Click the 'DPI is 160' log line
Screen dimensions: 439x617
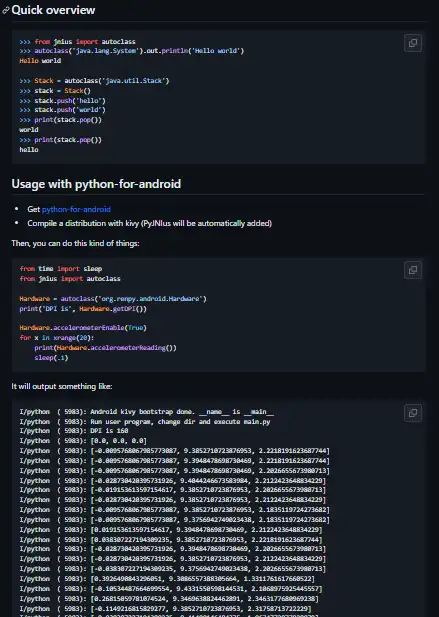tap(72, 431)
